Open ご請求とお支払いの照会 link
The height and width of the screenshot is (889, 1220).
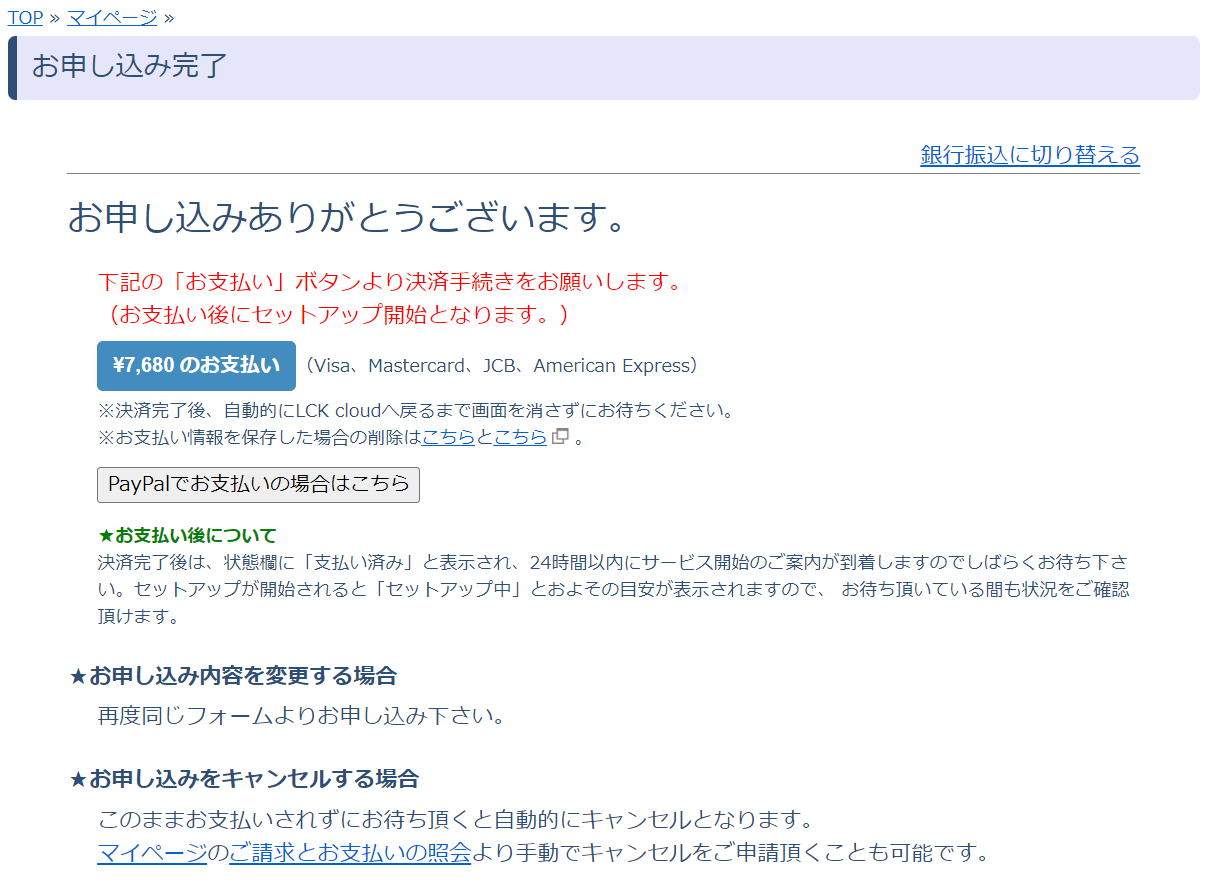tap(350, 853)
